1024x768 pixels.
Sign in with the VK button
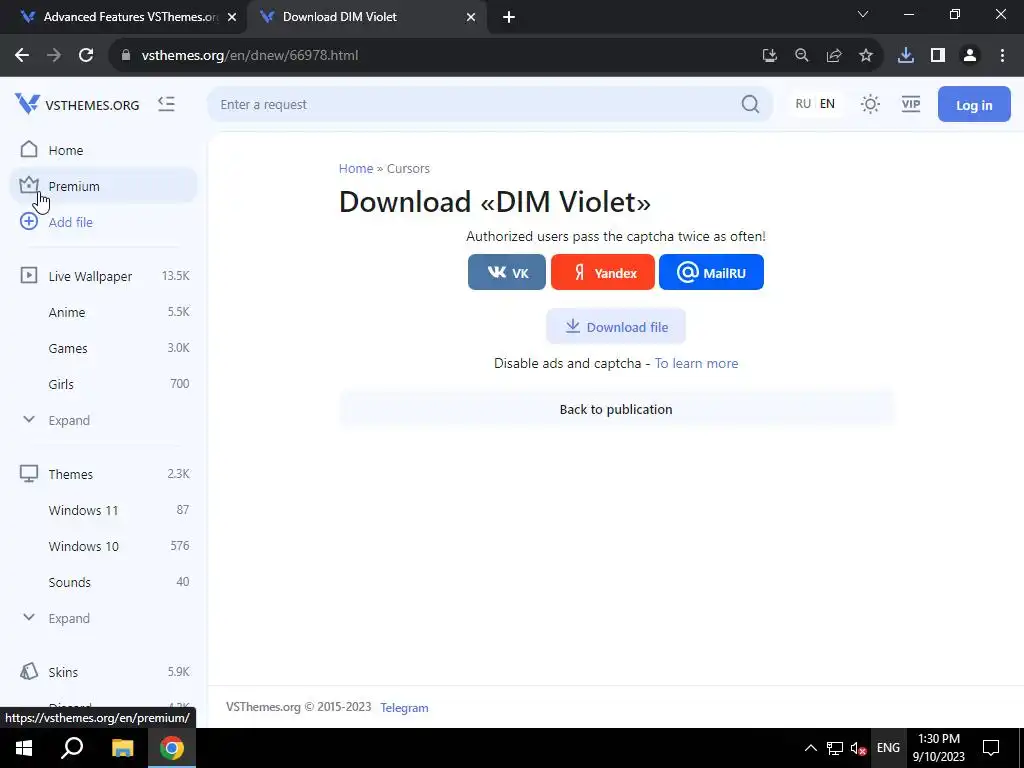[507, 272]
